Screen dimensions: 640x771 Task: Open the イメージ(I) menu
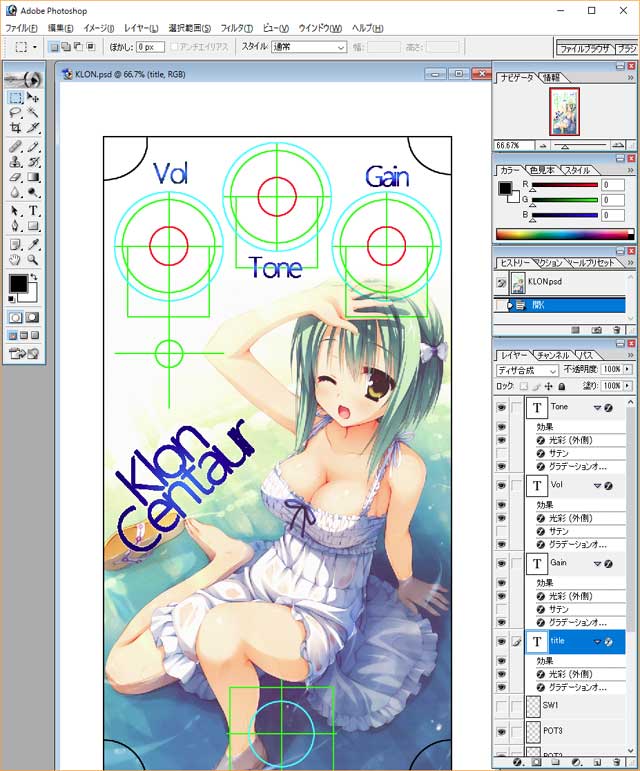98,28
